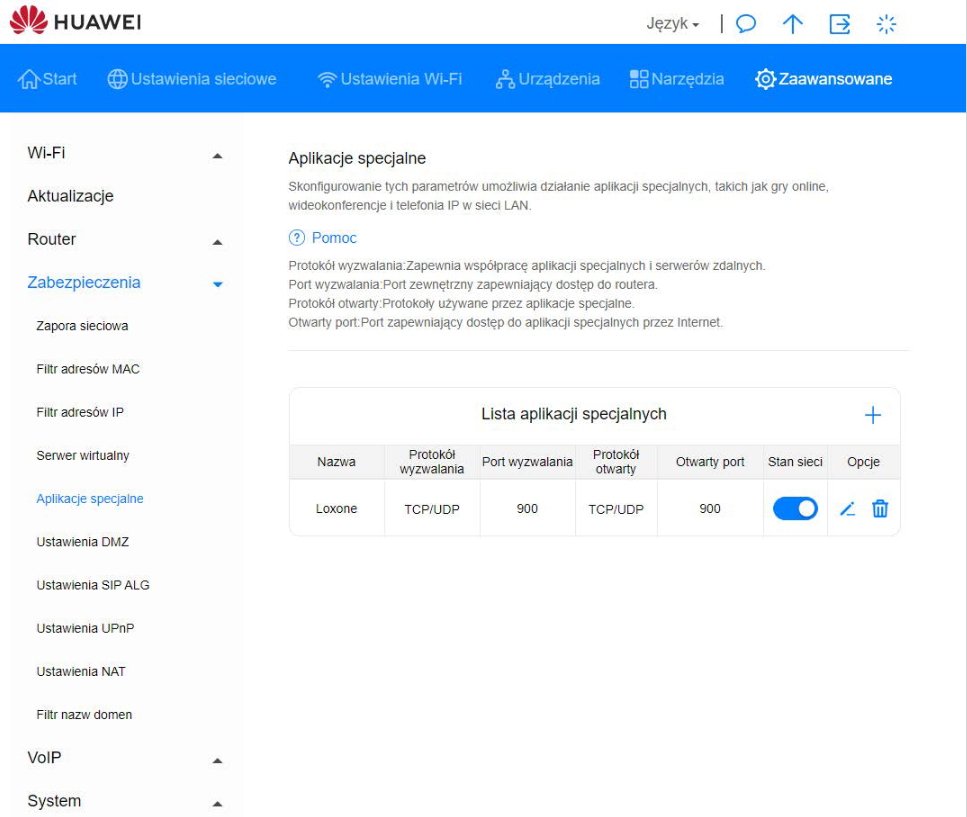Open the Język language dropdown
Viewport: 967px width, 817px height.
pyautogui.click(x=672, y=24)
